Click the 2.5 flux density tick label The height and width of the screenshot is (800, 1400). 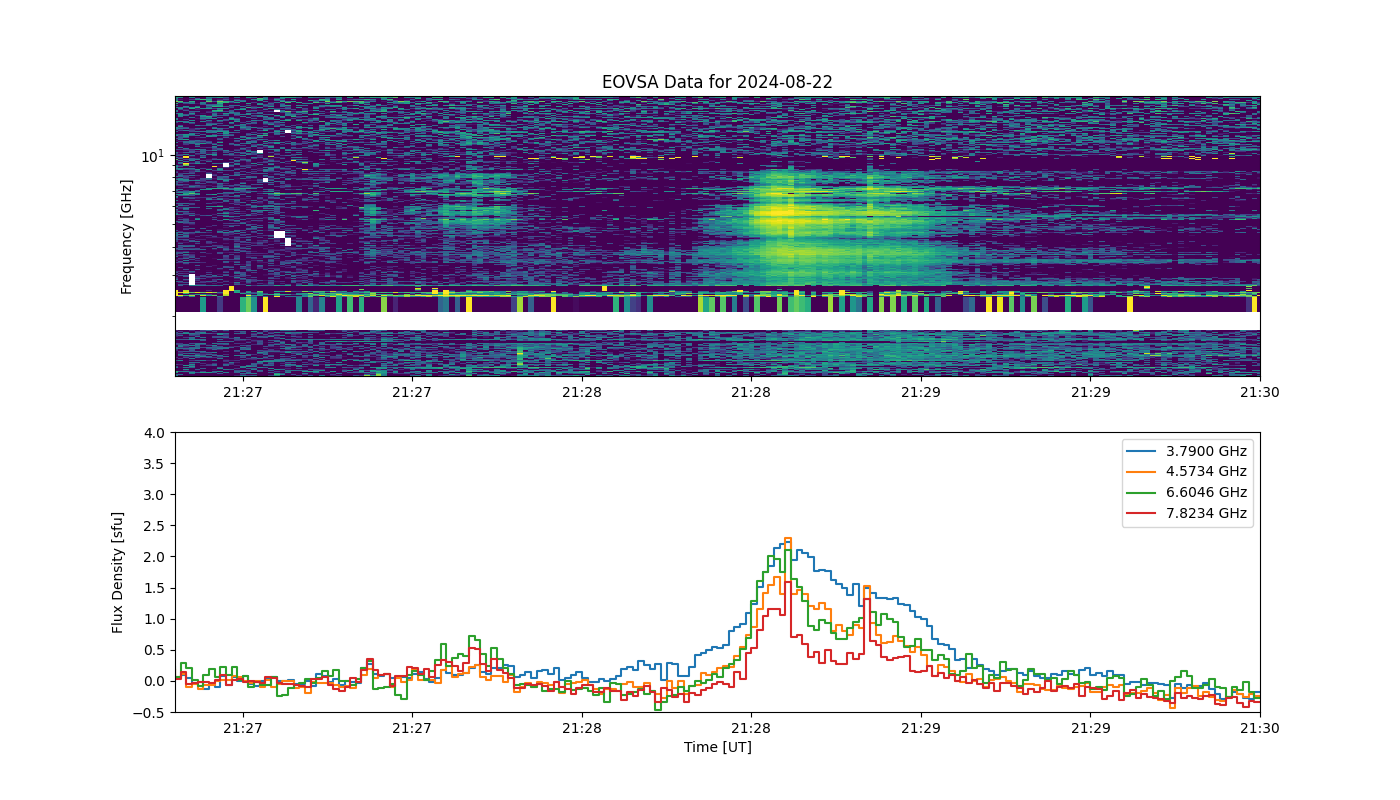(154, 526)
